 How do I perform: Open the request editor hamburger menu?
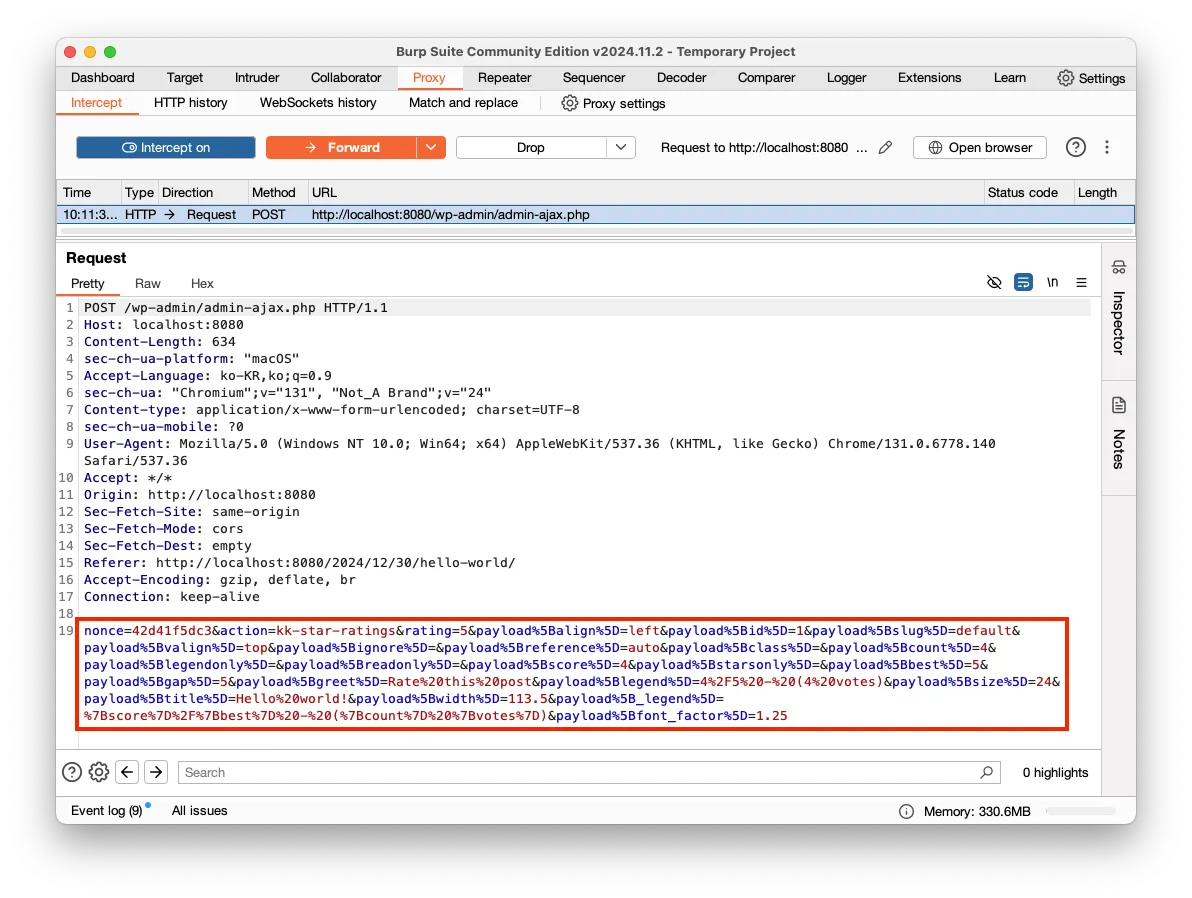click(1081, 283)
